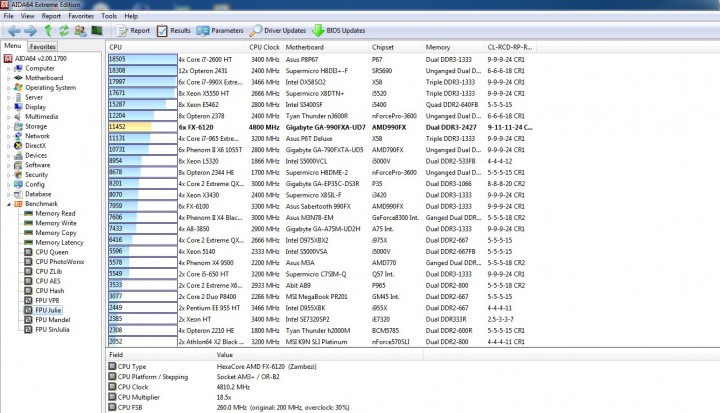Select the 6x FX-6120 result row
The image size is (720, 413).
[x=321, y=127]
